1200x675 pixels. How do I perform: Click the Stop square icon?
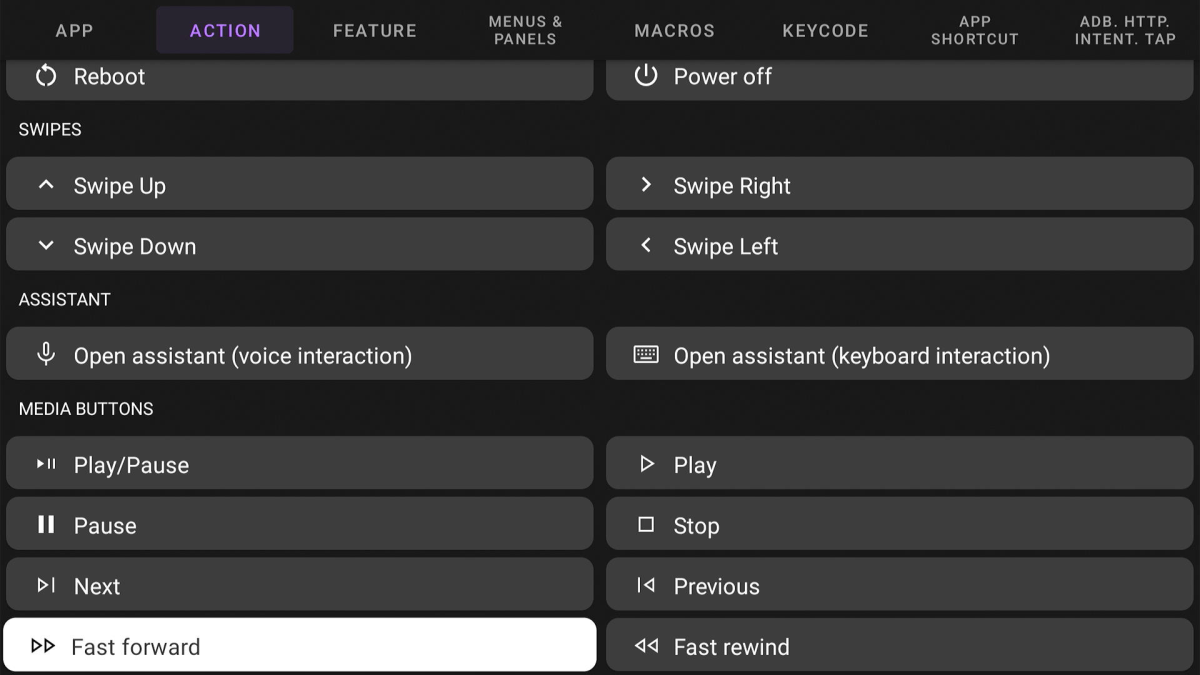646,525
